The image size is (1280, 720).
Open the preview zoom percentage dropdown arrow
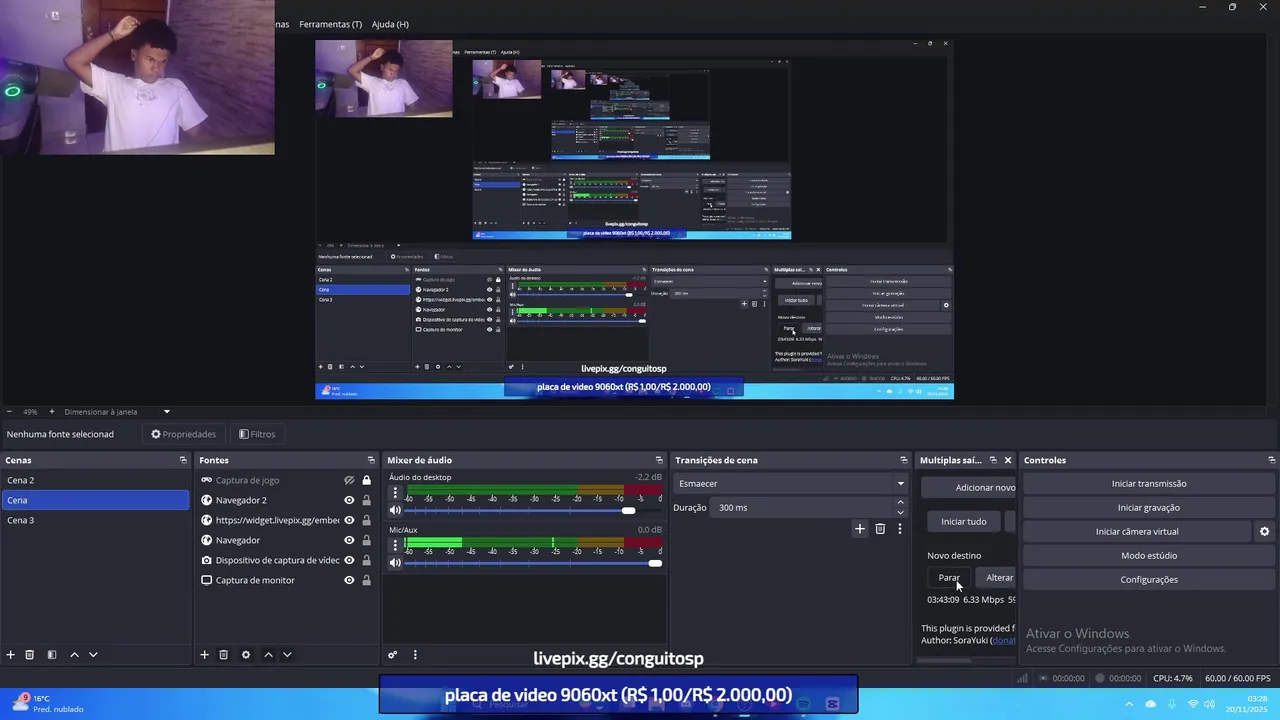[167, 412]
